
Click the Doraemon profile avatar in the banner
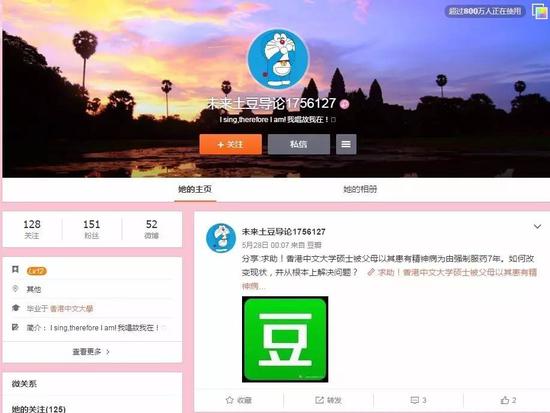(278, 59)
